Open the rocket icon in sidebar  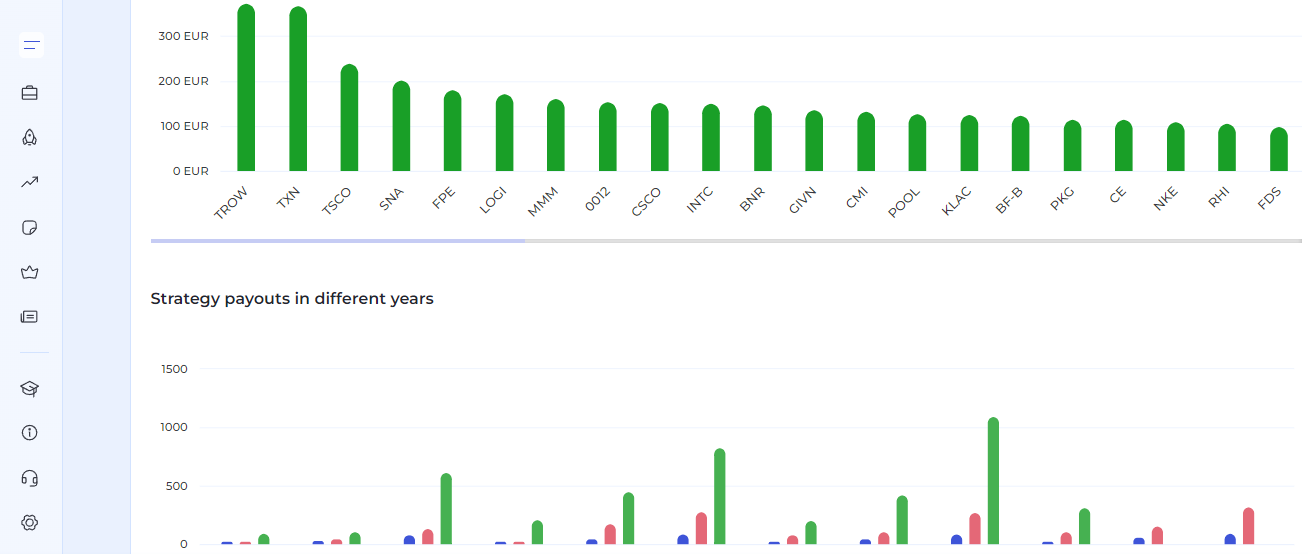30,138
